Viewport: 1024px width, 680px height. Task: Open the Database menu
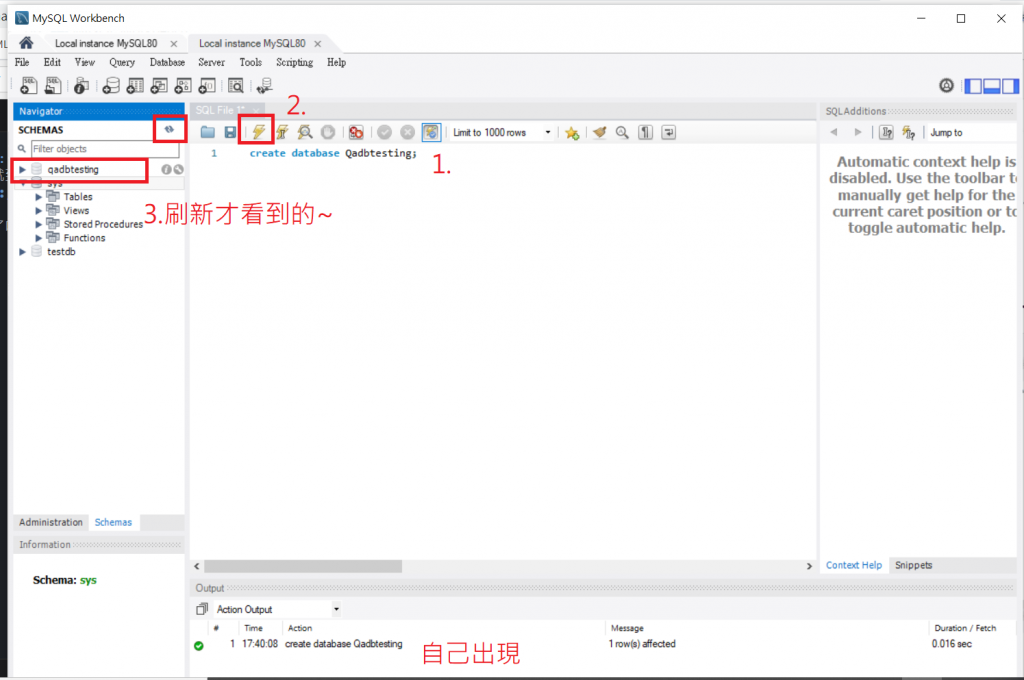167,62
